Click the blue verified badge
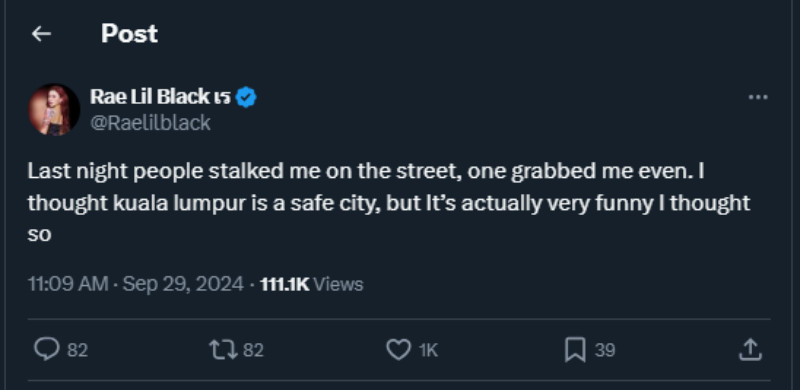The image size is (800, 390). [x=246, y=97]
